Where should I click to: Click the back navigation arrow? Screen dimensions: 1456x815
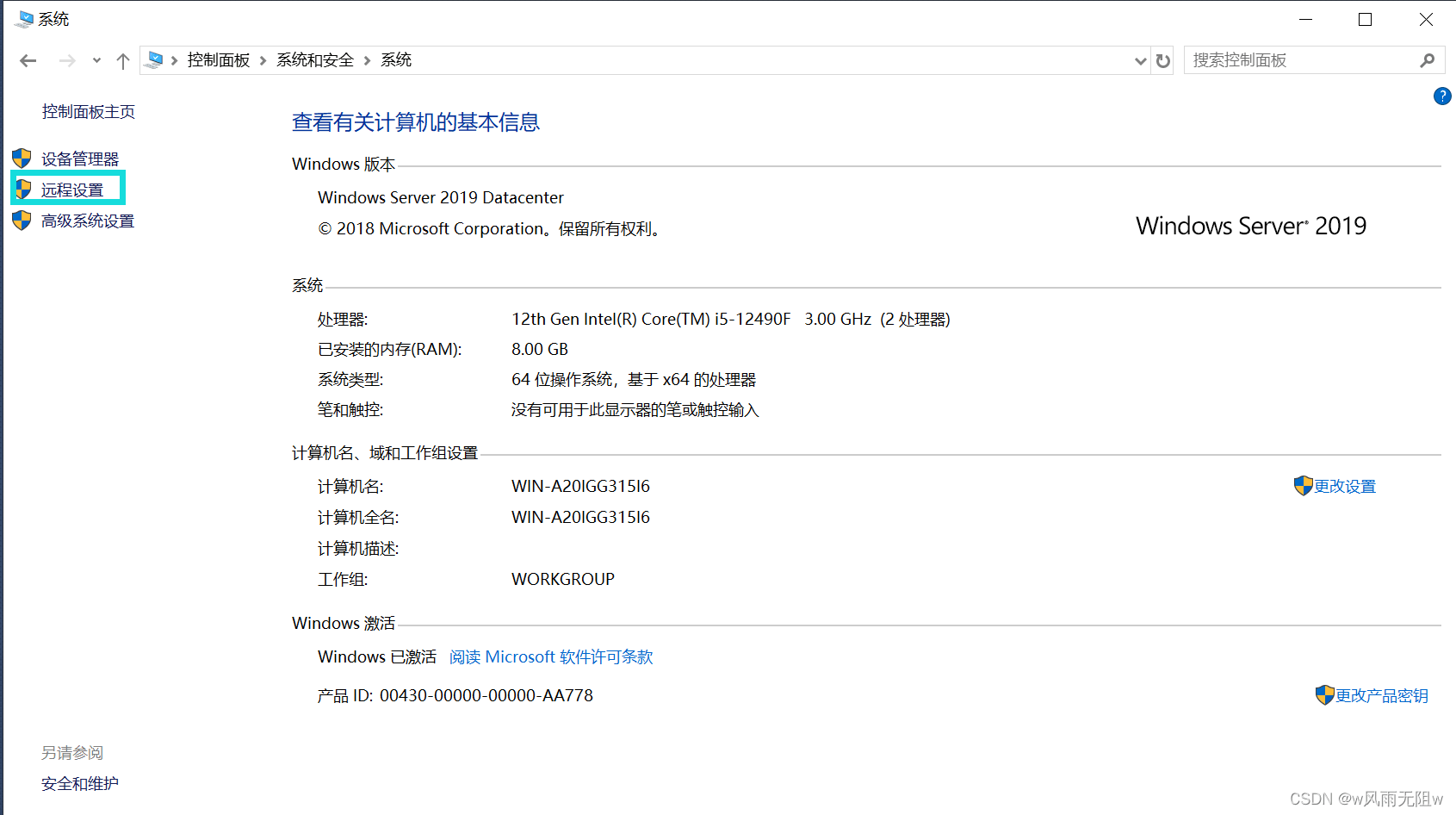pos(28,60)
